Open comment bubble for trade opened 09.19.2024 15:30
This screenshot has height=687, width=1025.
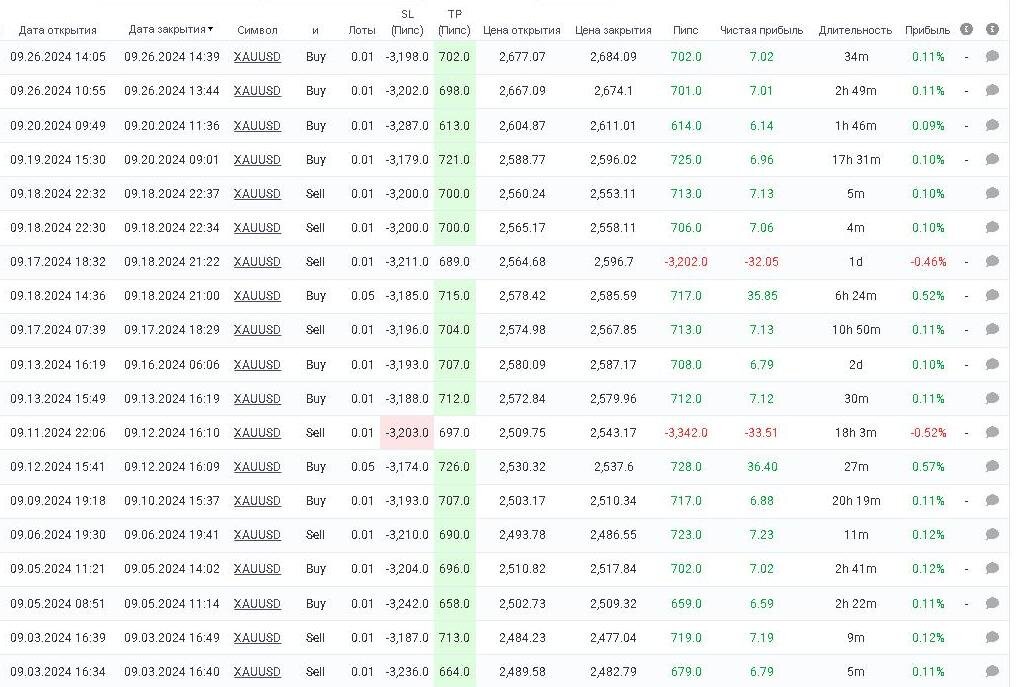(992, 159)
